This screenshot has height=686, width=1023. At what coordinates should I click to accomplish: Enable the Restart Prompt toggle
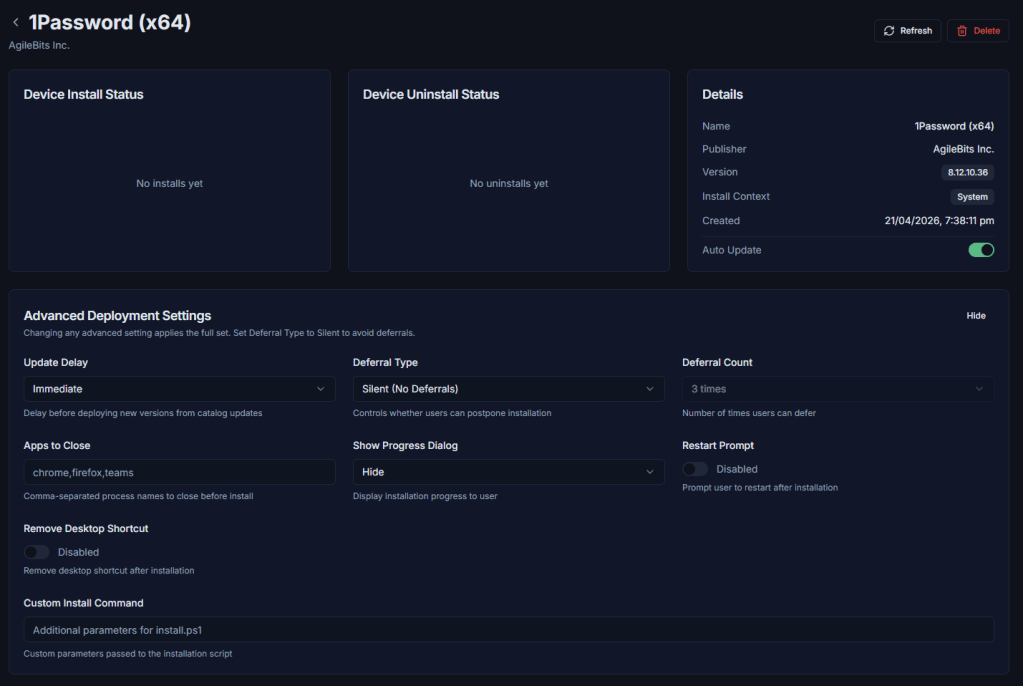[x=695, y=469]
